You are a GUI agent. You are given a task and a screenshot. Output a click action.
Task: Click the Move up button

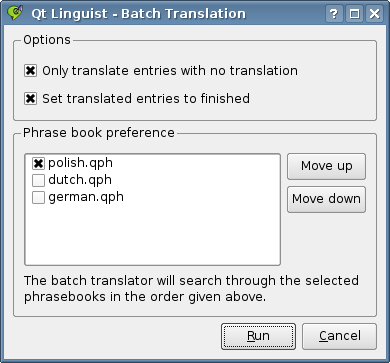[326, 166]
